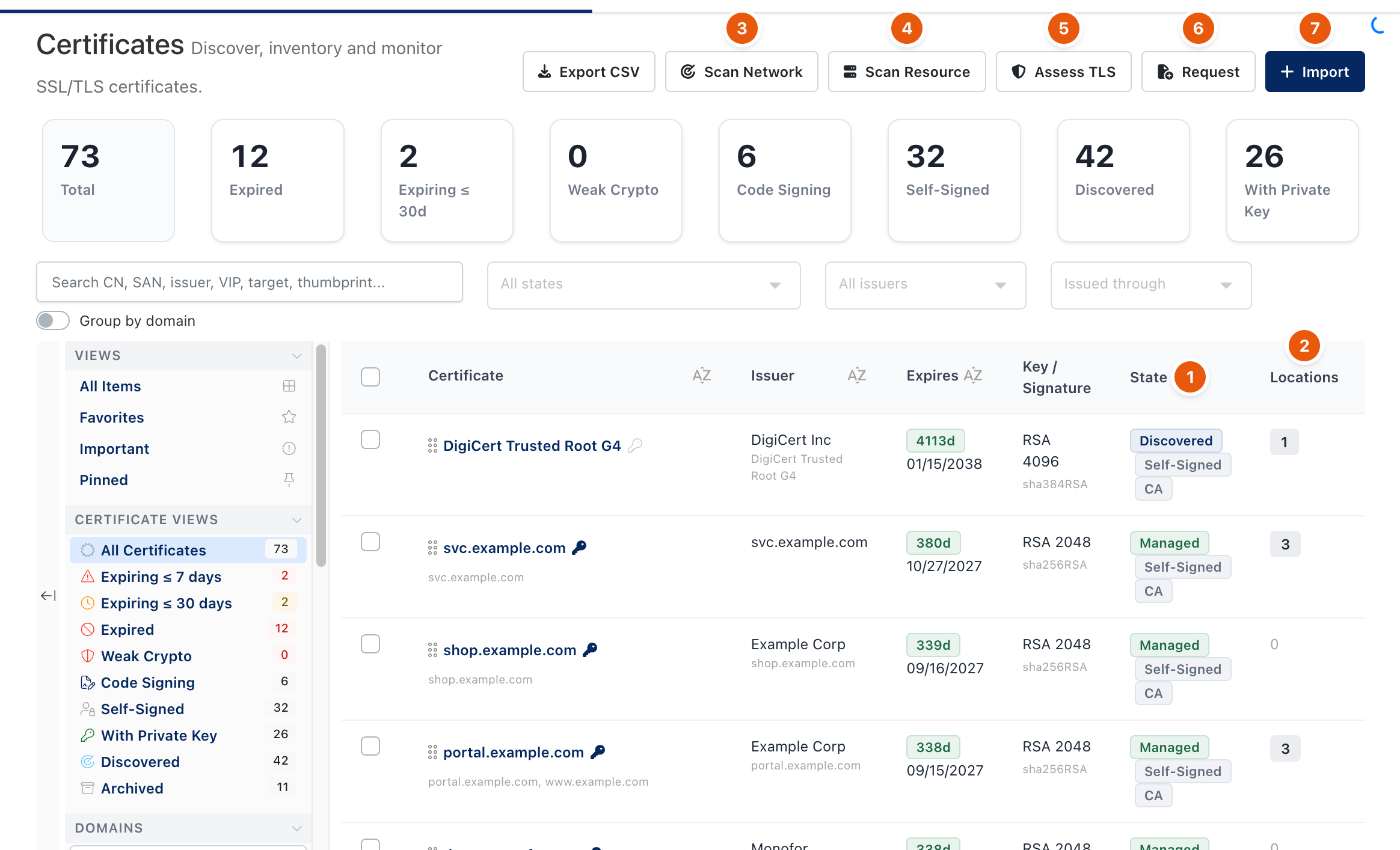
Task: Click the Weak Crypto shield icon
Action: click(x=87, y=656)
